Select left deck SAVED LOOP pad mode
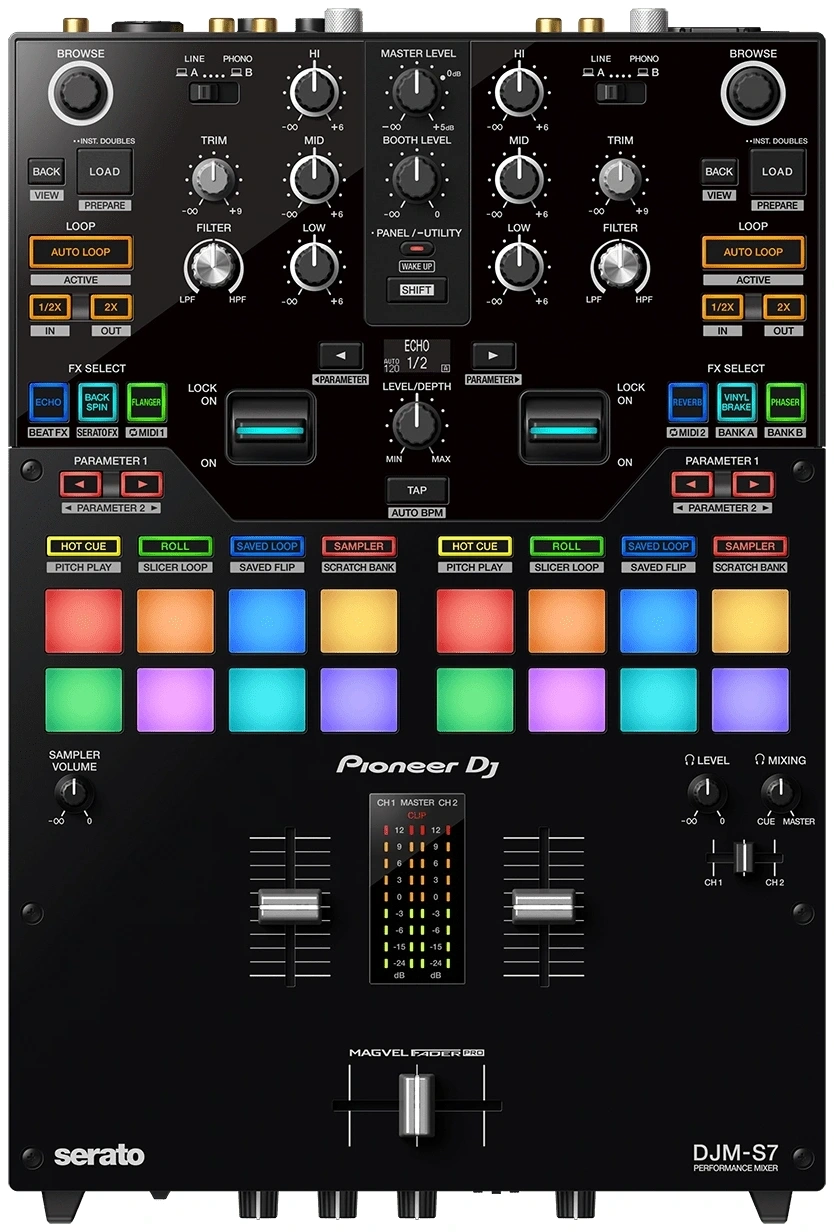The image size is (834, 1232). (x=267, y=546)
